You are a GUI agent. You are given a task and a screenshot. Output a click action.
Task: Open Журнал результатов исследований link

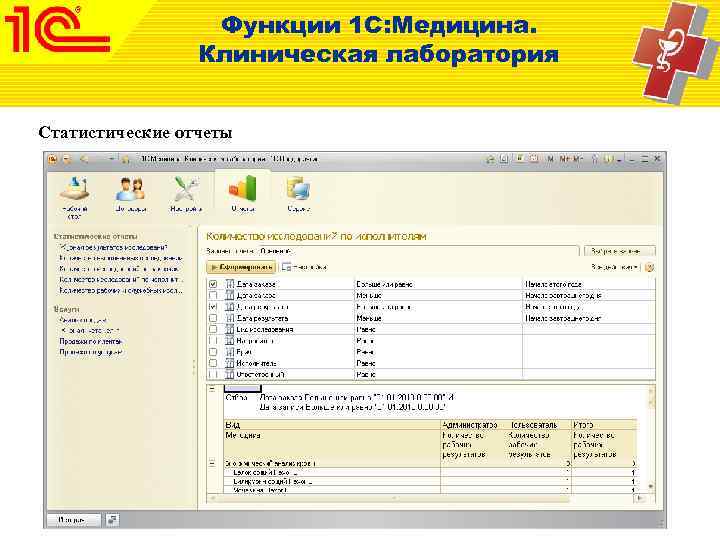pos(114,248)
